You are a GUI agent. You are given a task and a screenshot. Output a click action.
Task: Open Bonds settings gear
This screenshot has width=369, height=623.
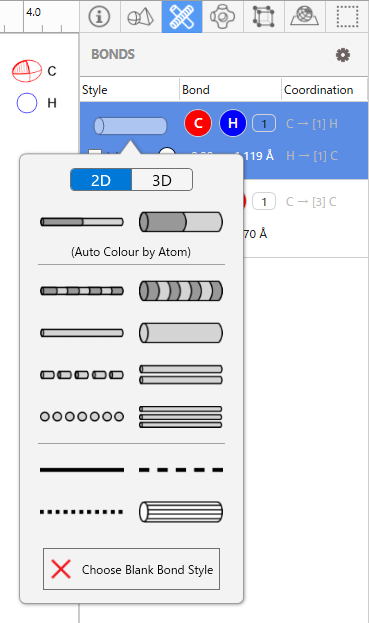coord(343,55)
